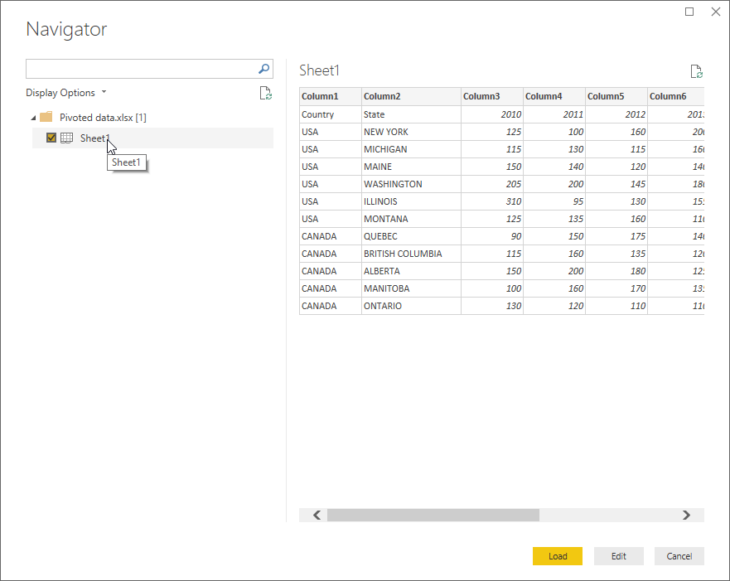
Task: Click the scroll left arrow on the preview
Action: 317,515
